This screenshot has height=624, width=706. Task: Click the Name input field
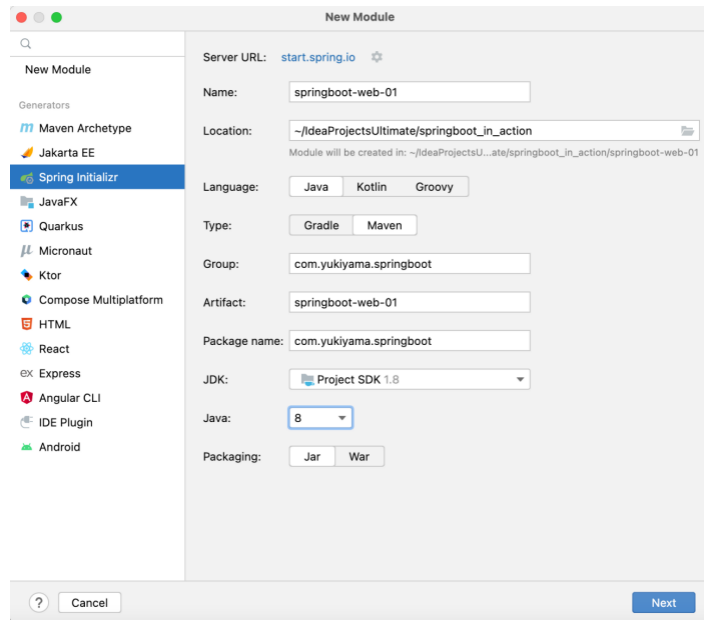pos(409,92)
